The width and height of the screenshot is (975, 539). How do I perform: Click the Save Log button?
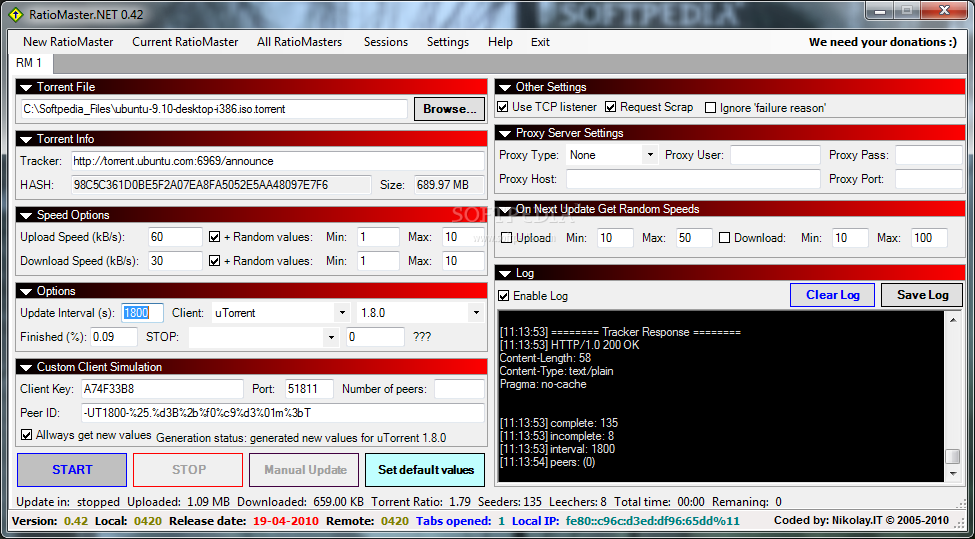(x=923, y=295)
